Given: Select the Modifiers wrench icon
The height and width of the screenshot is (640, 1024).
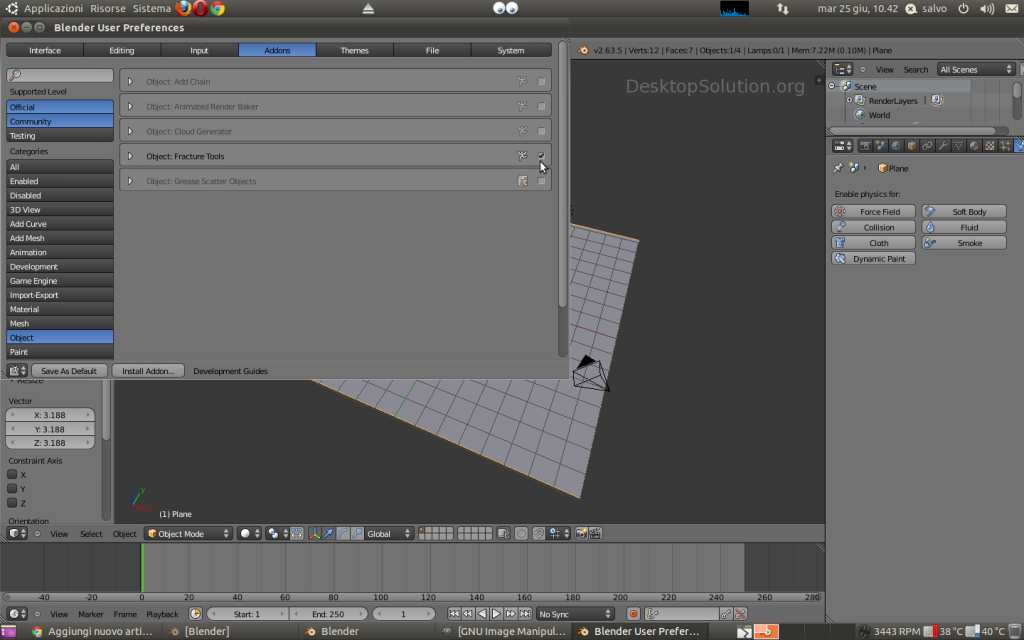Looking at the screenshot, I should tap(943, 146).
